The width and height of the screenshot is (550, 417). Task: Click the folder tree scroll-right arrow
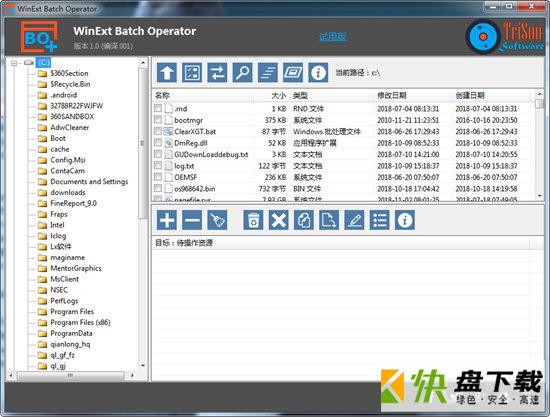(132, 375)
